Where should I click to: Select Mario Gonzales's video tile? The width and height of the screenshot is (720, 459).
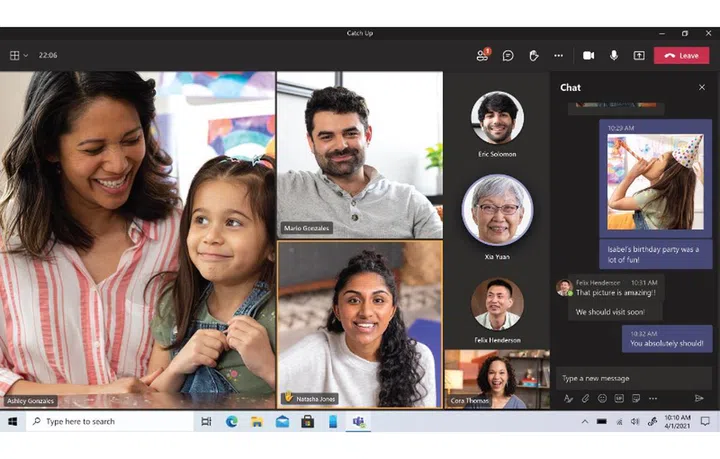coord(360,155)
